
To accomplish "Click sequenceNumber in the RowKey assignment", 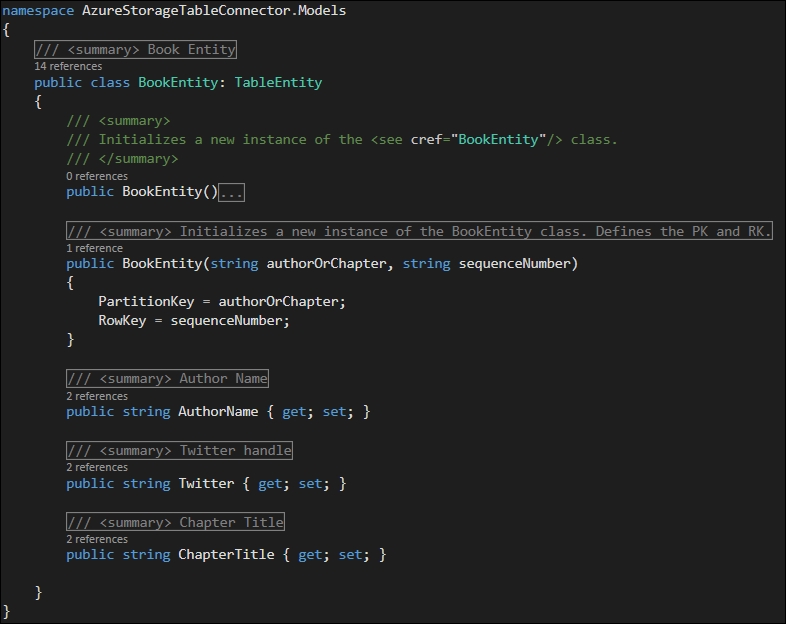I will 227,321.
